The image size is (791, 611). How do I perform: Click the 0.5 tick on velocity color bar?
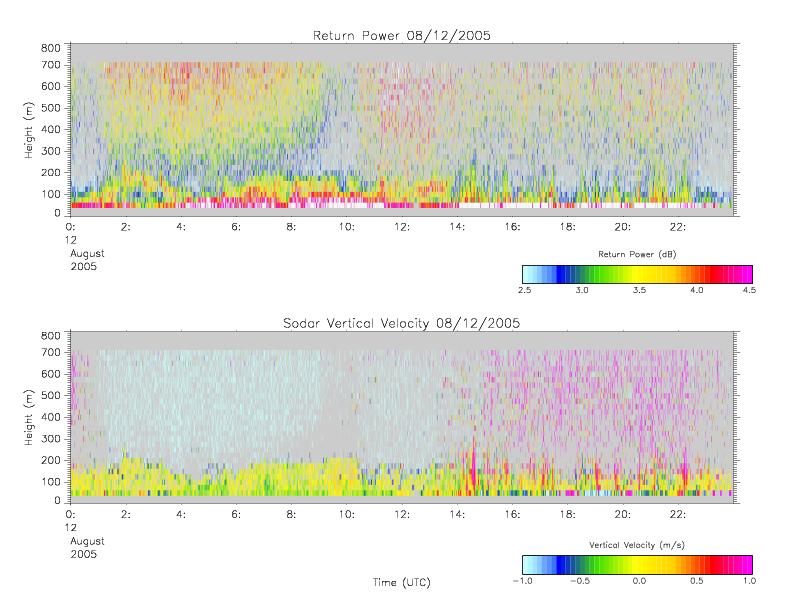696,581
